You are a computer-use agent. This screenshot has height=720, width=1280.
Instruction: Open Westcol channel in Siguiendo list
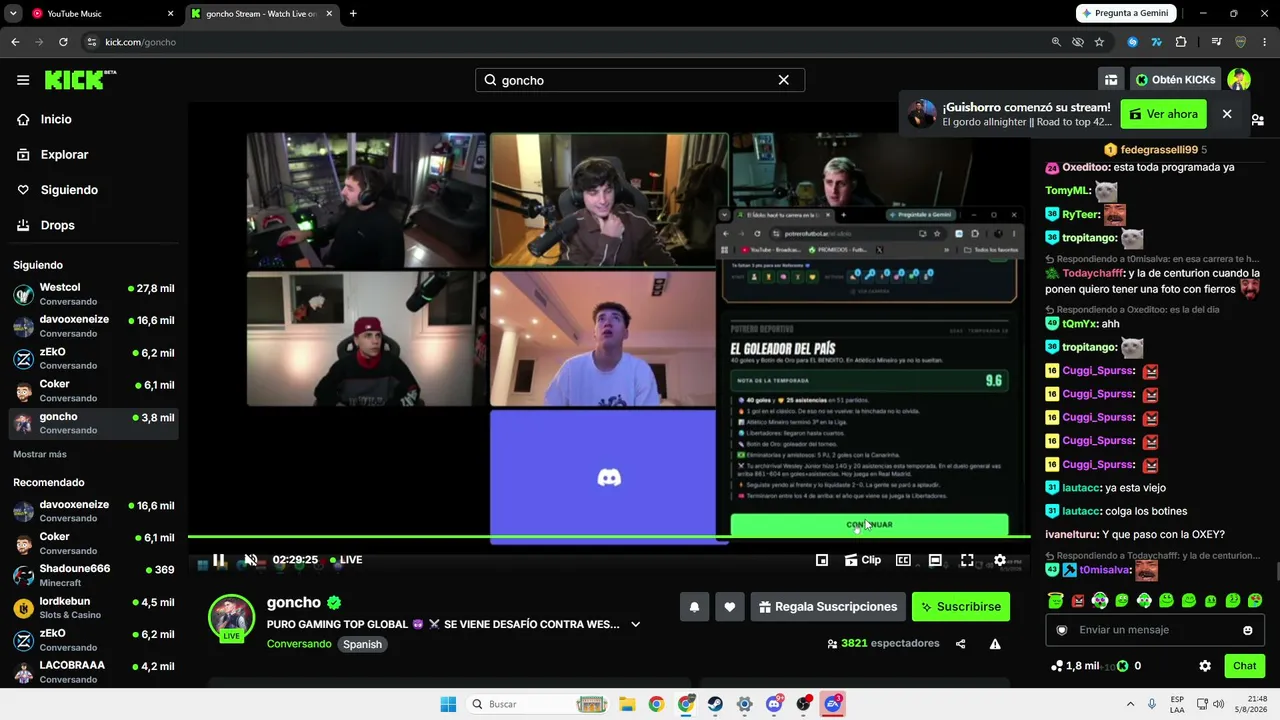pyautogui.click(x=94, y=294)
